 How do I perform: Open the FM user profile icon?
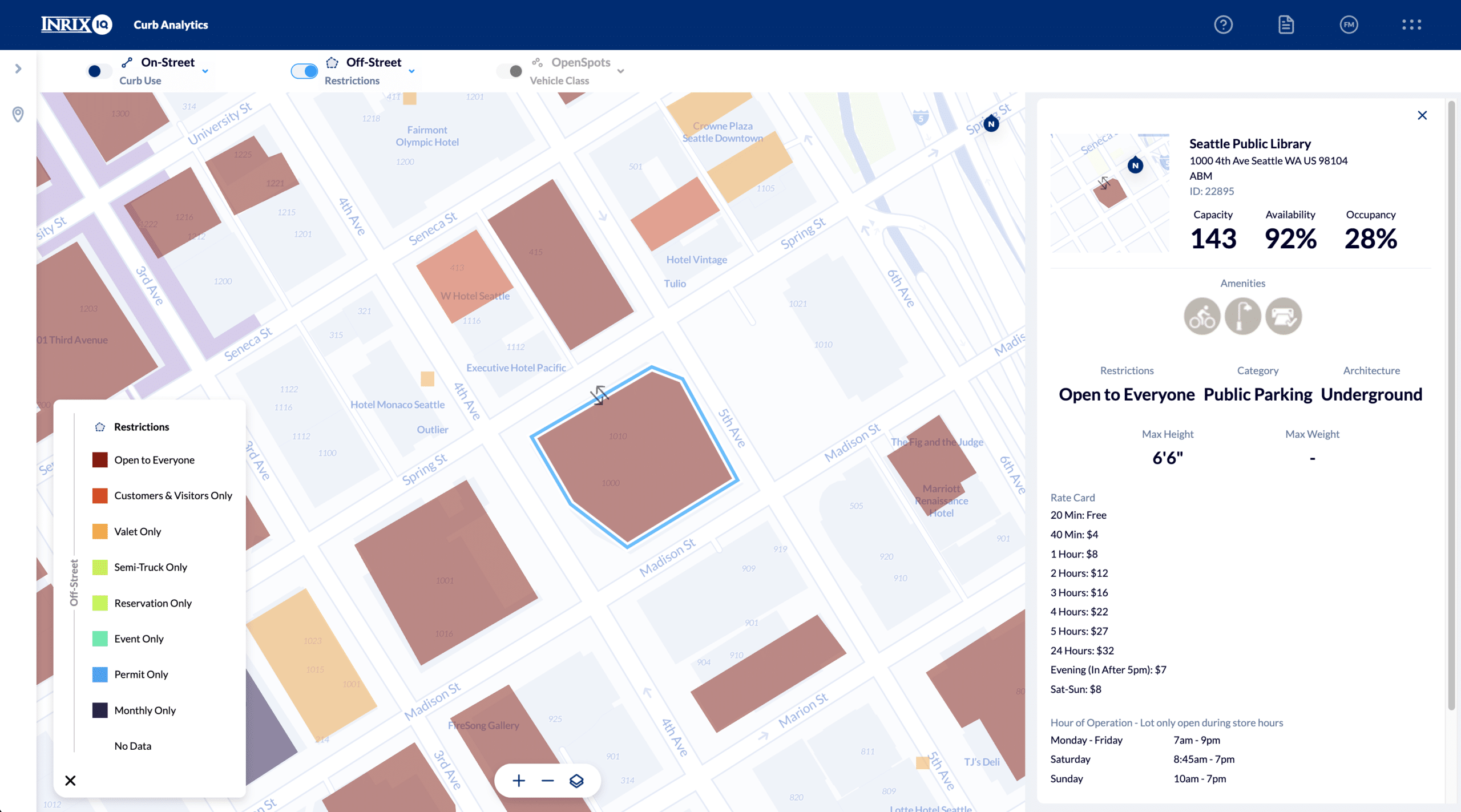tap(1349, 25)
